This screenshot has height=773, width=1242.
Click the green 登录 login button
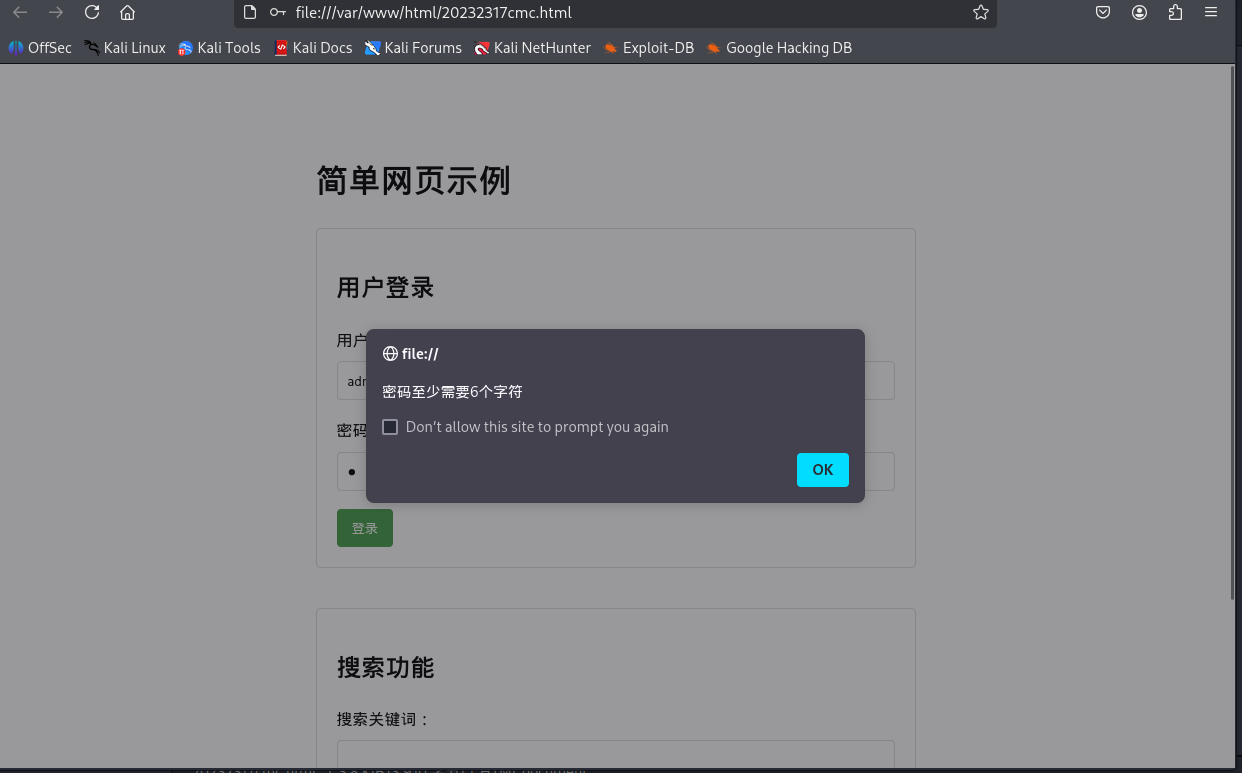coord(364,527)
